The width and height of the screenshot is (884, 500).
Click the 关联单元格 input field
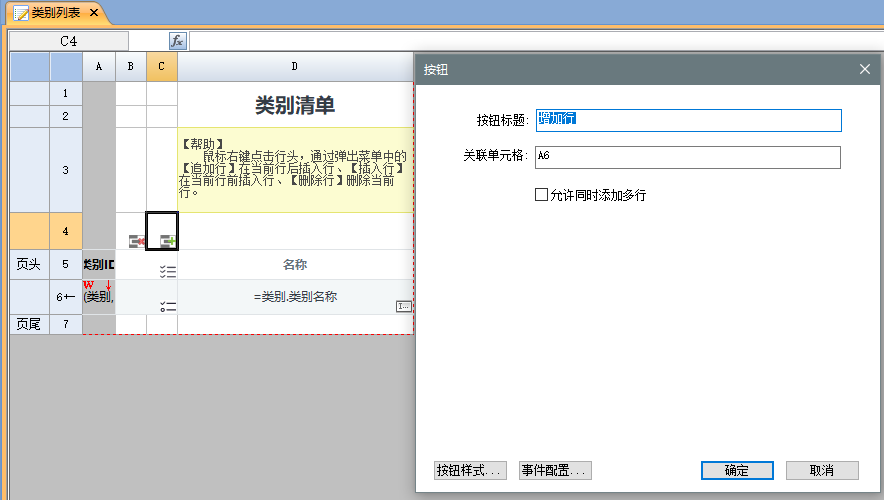pos(688,157)
